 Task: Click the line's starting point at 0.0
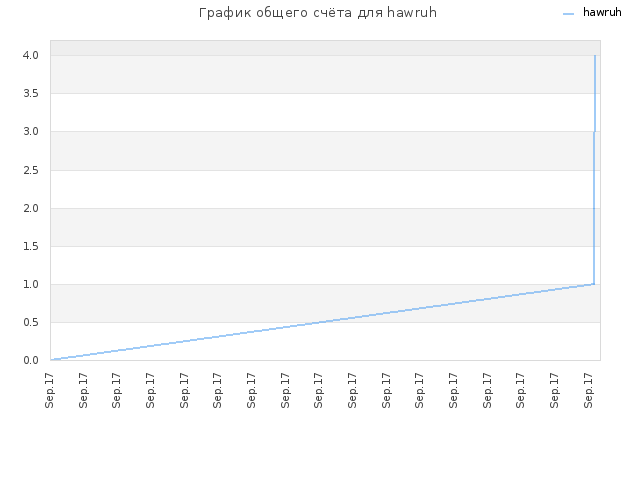pos(51,360)
